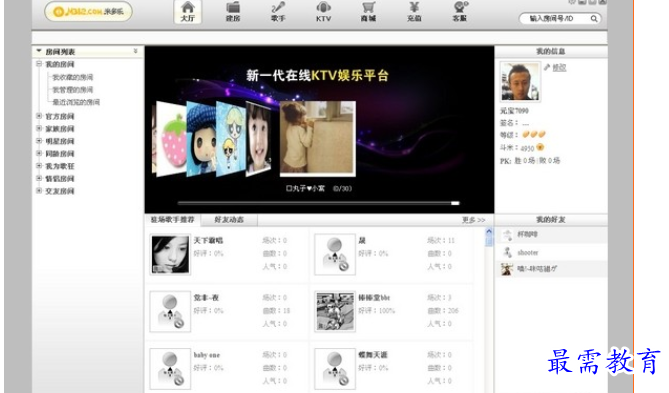This screenshot has width=669, height=393.
Task: Click friend name shooter
Action: pos(528,253)
